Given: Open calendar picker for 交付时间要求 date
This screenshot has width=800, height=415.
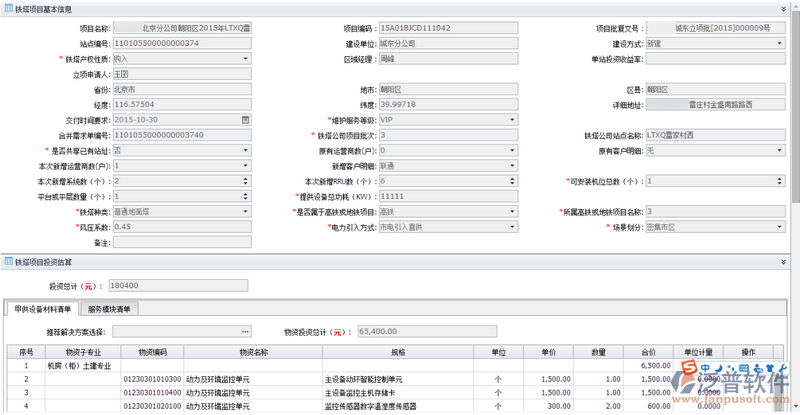Looking at the screenshot, I should tap(246, 120).
